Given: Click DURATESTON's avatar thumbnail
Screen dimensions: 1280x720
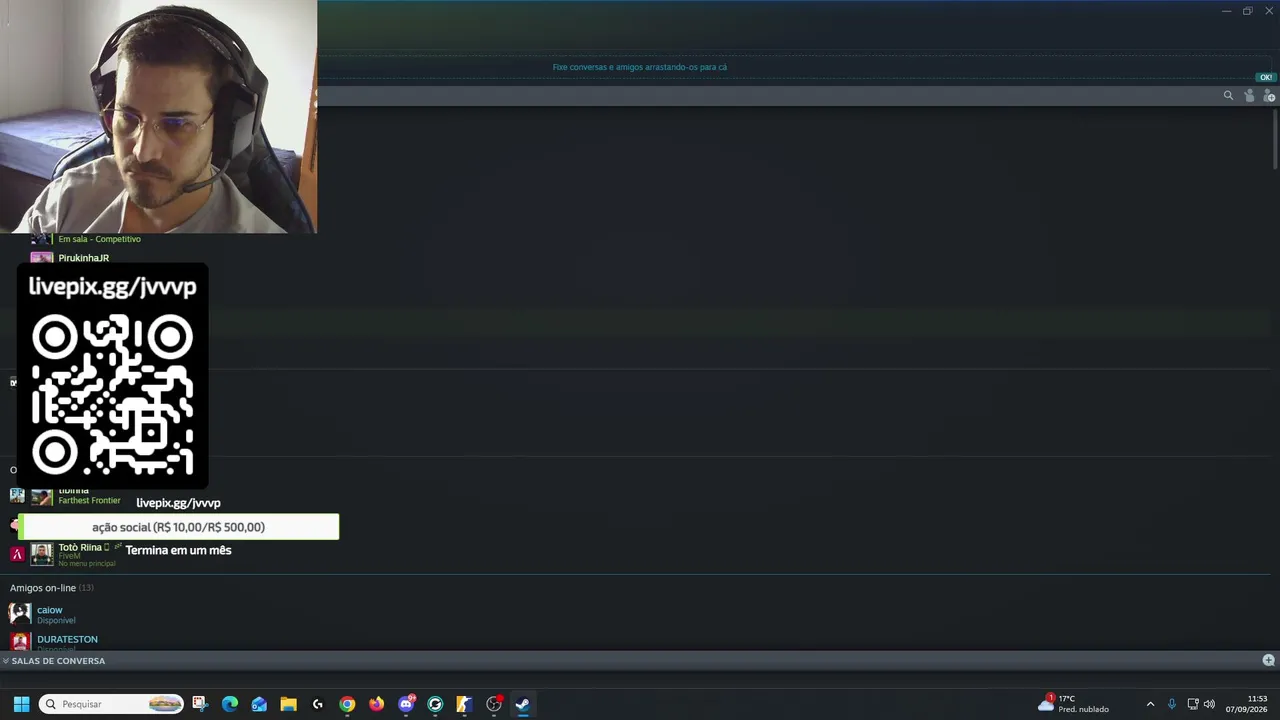Looking at the screenshot, I should [x=20, y=641].
